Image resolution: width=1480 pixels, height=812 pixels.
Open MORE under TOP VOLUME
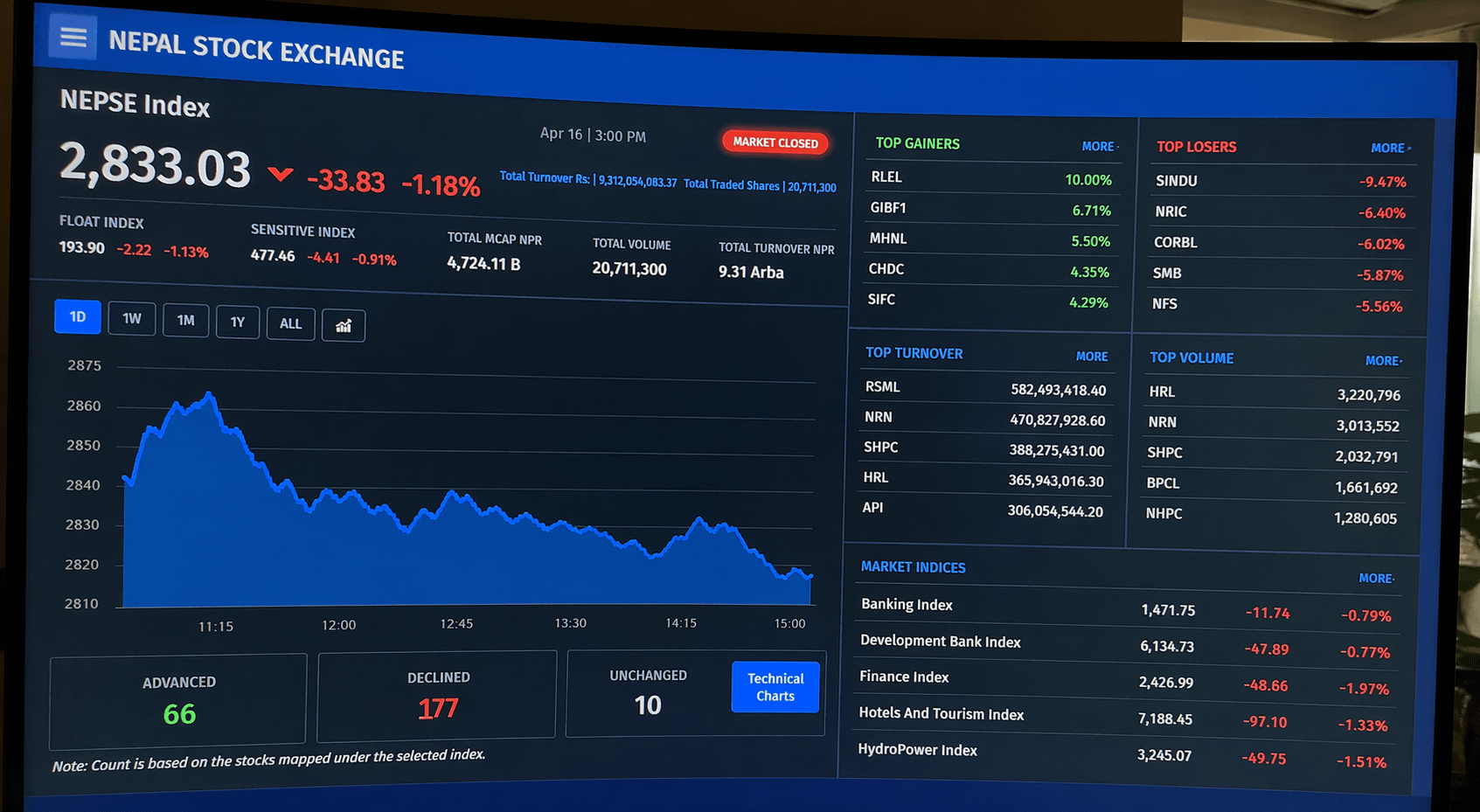pos(1382,360)
